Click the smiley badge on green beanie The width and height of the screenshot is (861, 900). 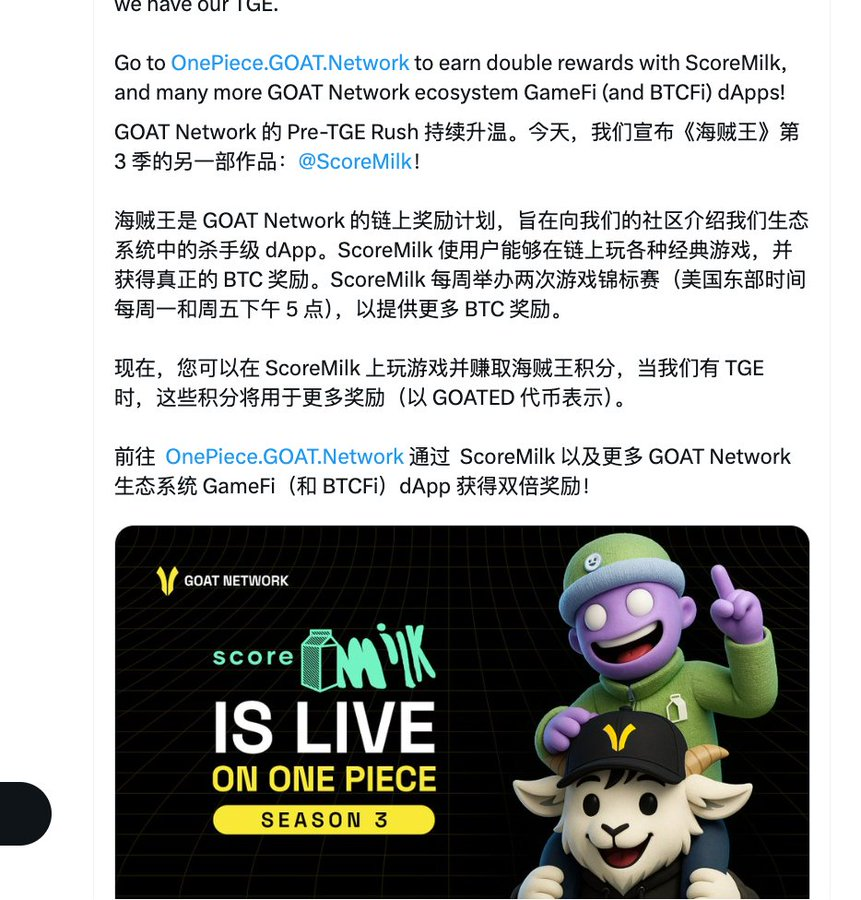point(592,561)
